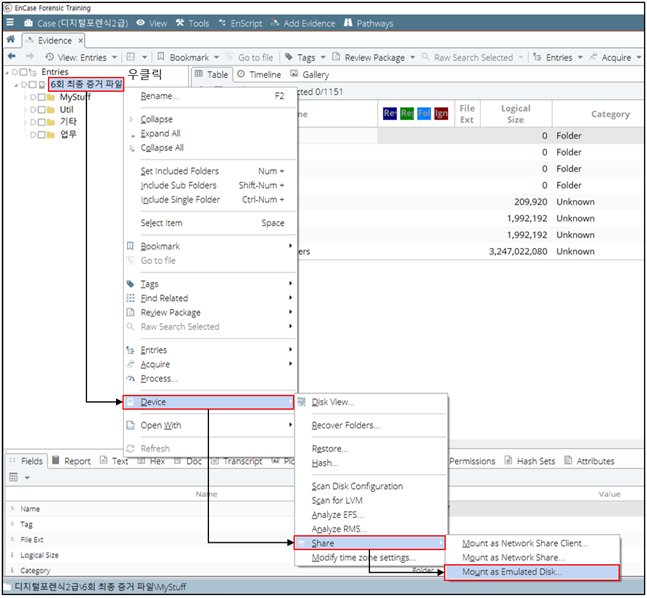Click the grid table icon below Fields

click(14, 477)
